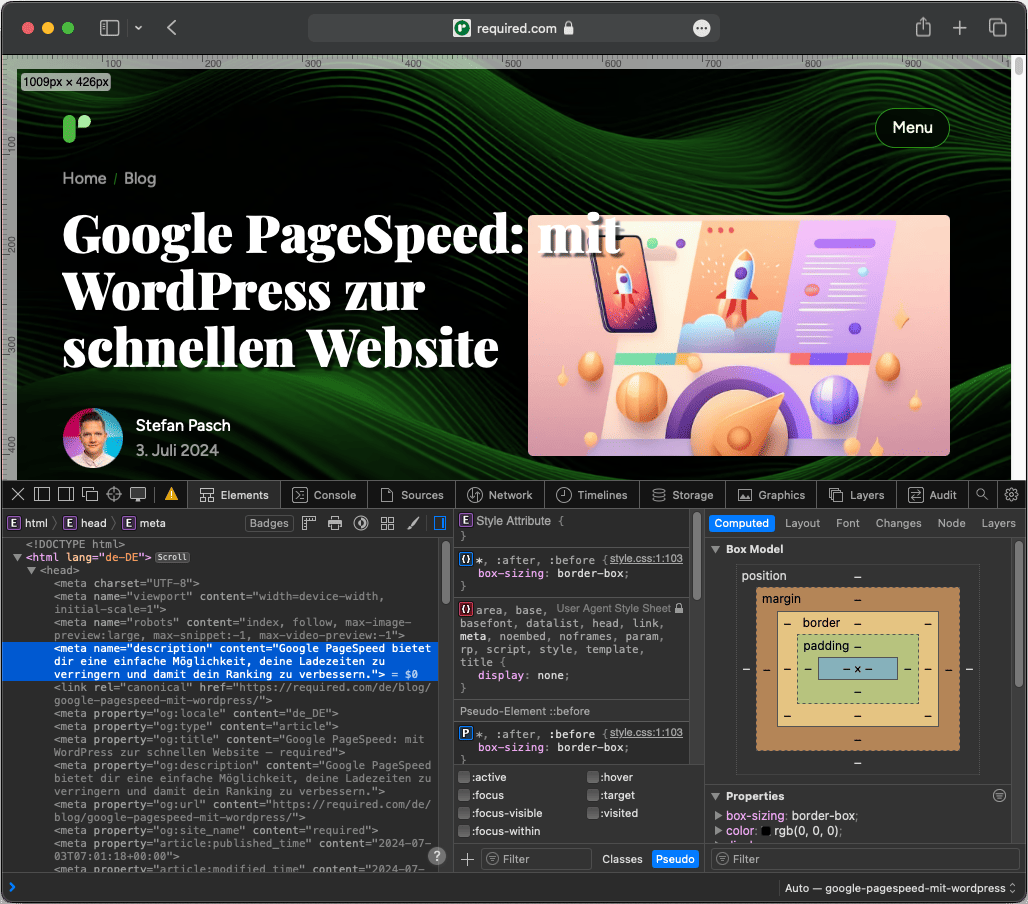Click the Badges button
1028x904 pixels.
pyautogui.click(x=267, y=522)
